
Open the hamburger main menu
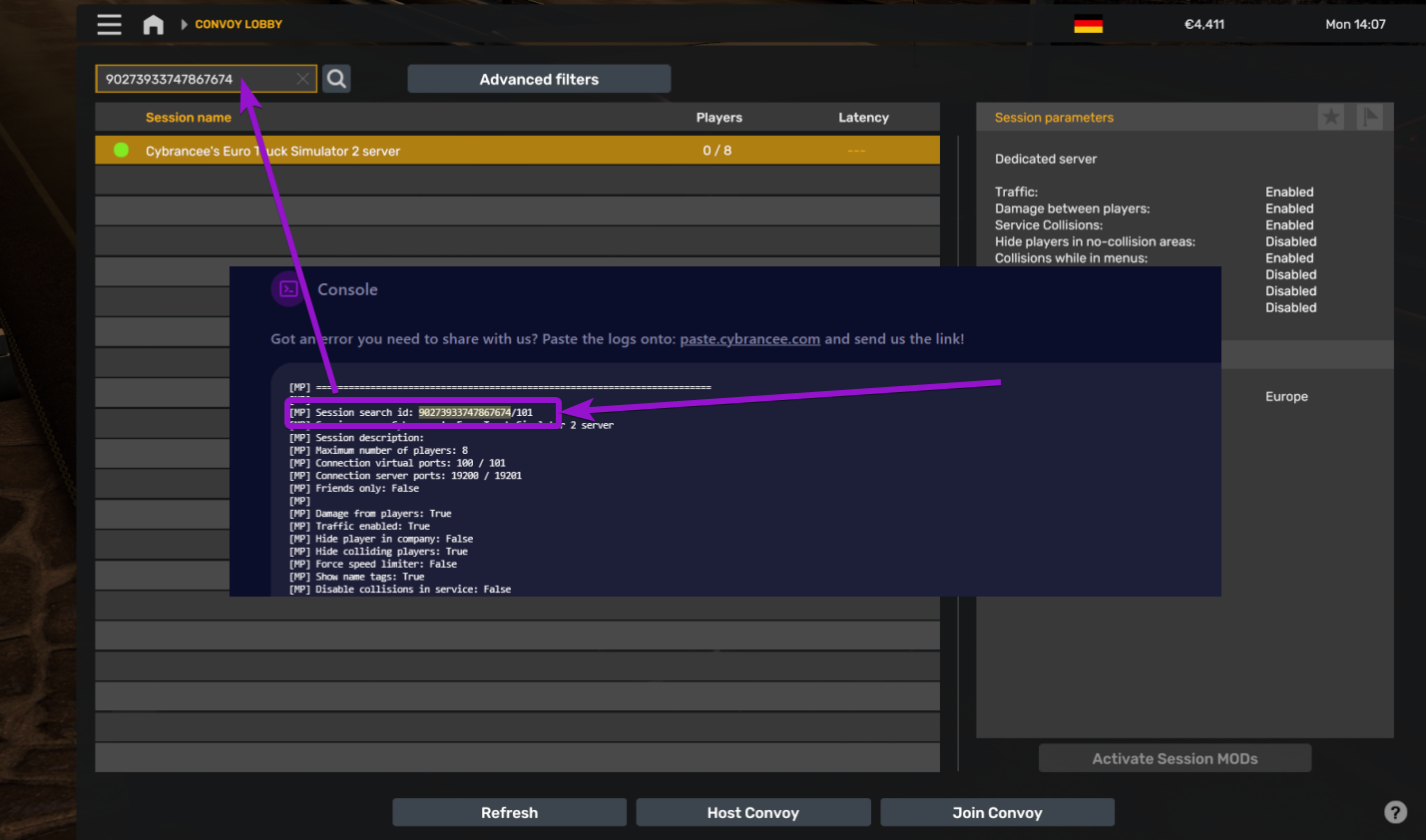[109, 24]
